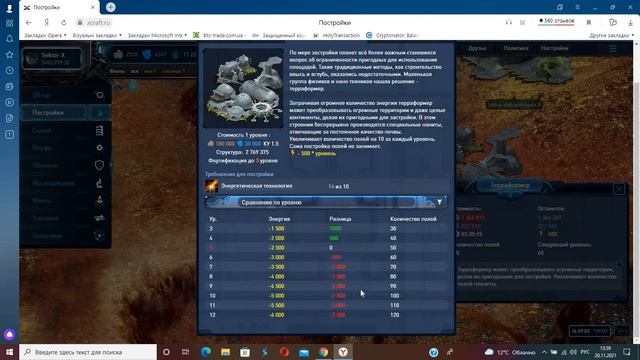Image resolution: width=640 pixels, height=360 pixels.
Task: Open the Настройки tab in game header
Action: 554,48
